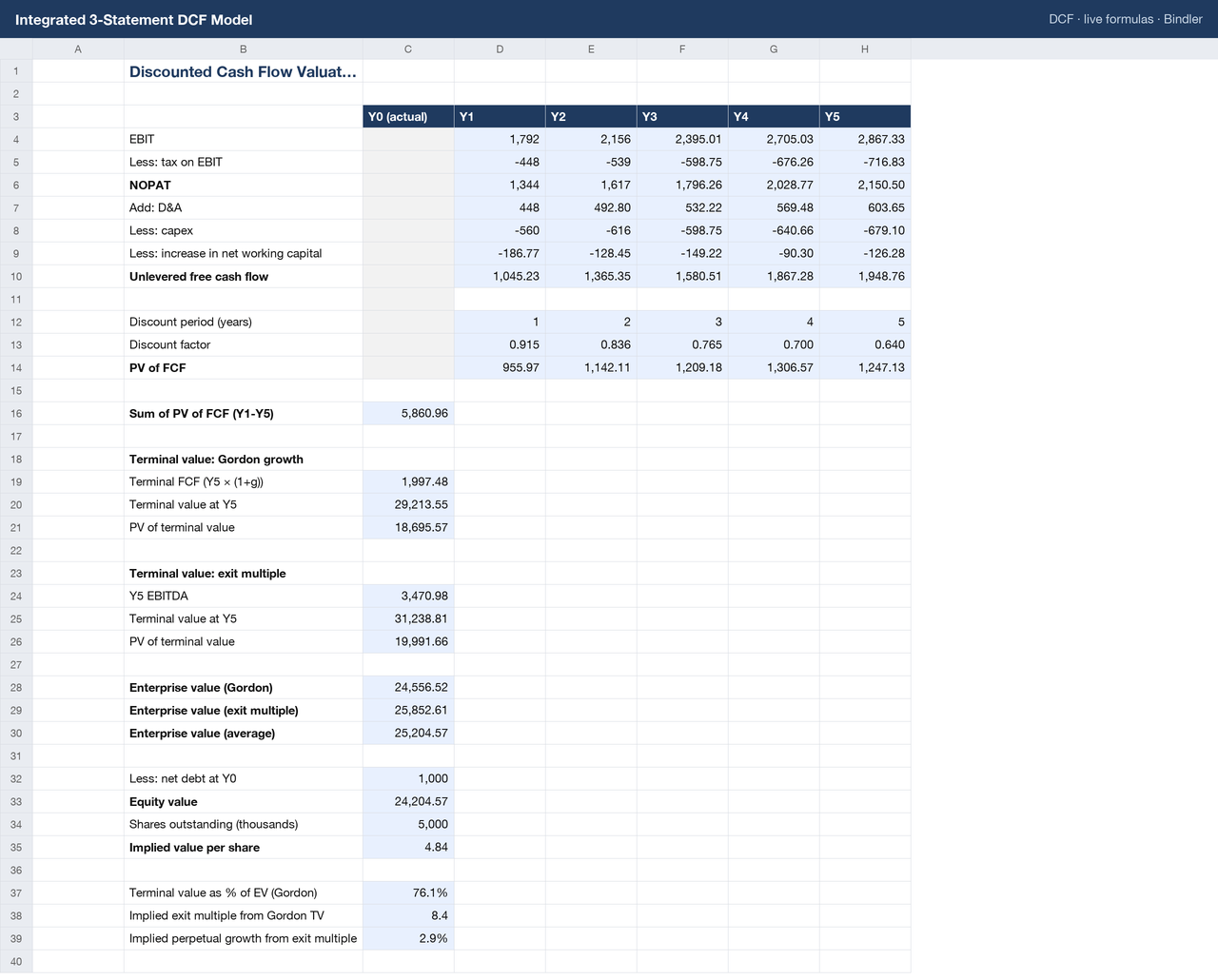Screen dimensions: 1218x980
Task: Select the title cell 'Discounted Cash Flow Valuat…'
Action: tap(243, 71)
